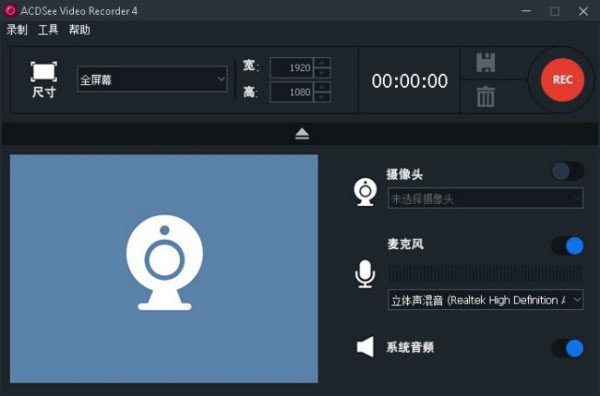Enable the 摄像头 camera toggle
The width and height of the screenshot is (600, 396).
[x=567, y=171]
